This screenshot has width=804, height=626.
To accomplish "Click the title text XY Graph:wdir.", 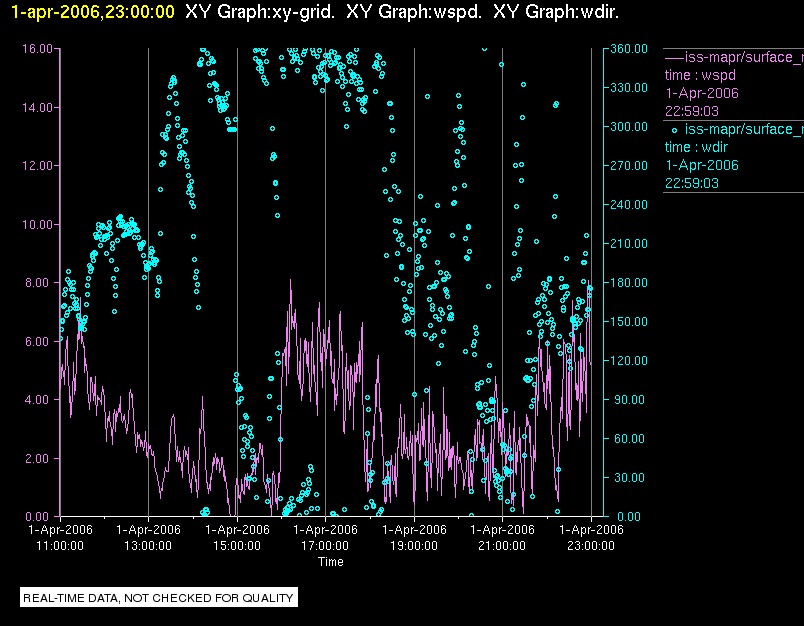I will [556, 11].
